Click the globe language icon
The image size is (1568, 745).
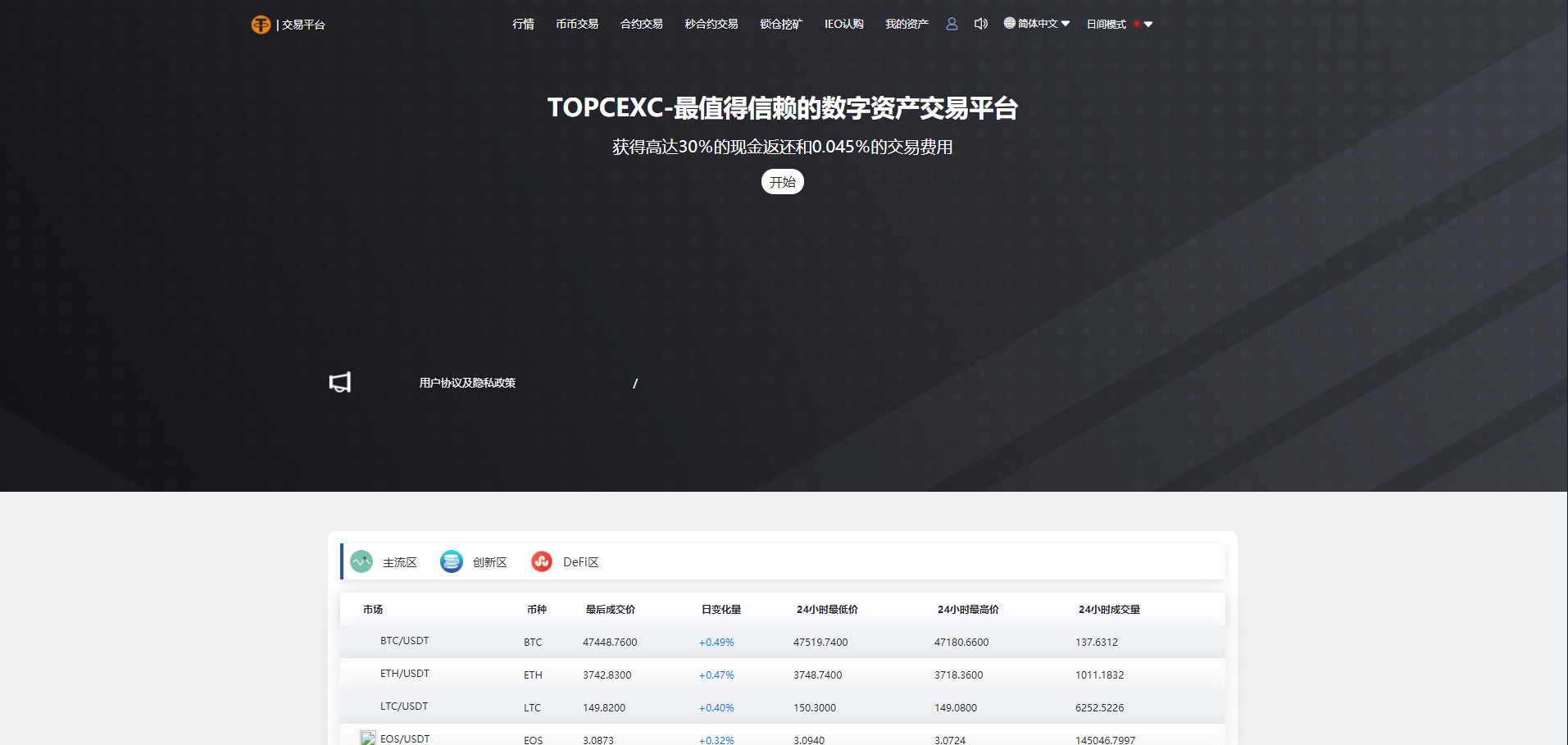click(x=1007, y=23)
